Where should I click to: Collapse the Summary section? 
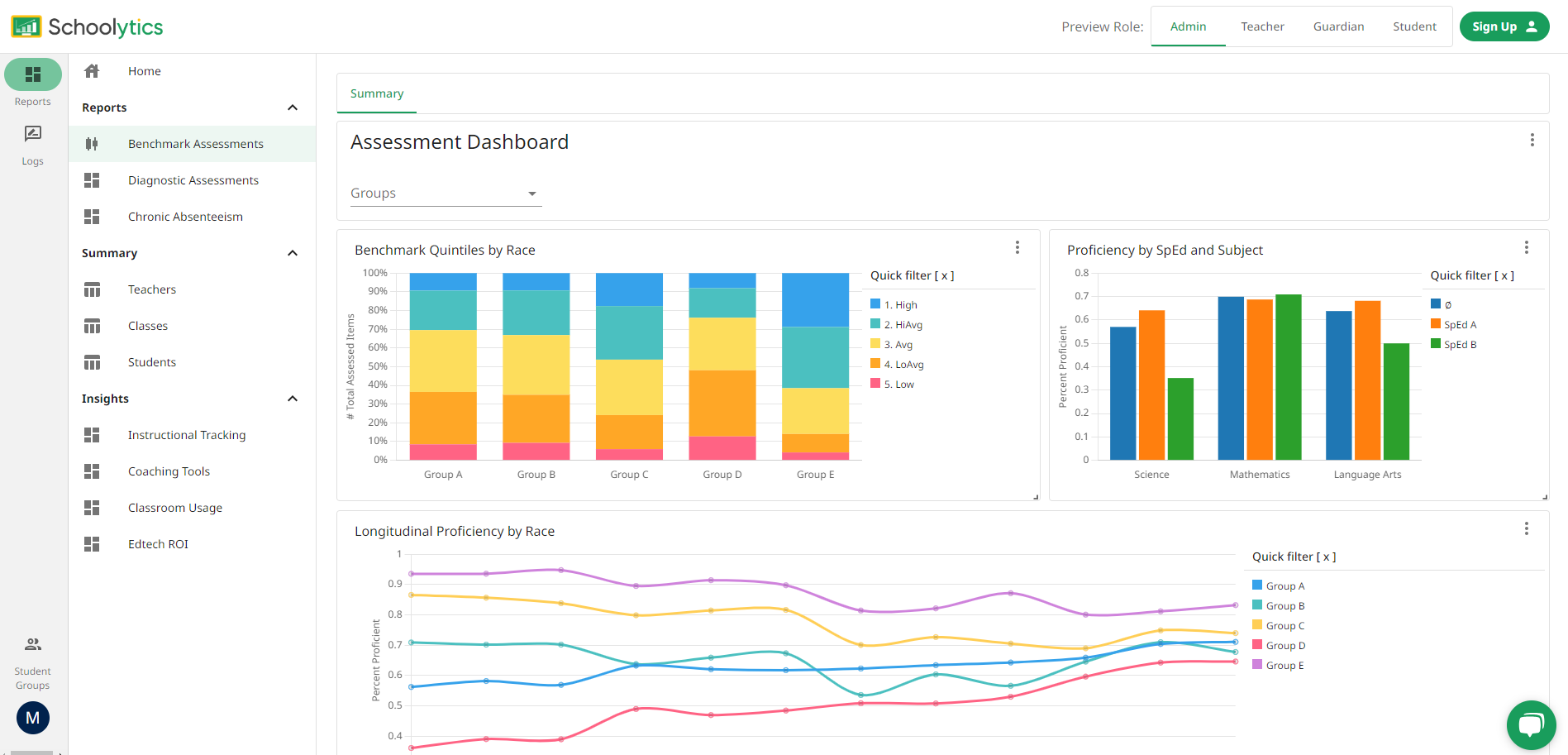pyautogui.click(x=292, y=252)
